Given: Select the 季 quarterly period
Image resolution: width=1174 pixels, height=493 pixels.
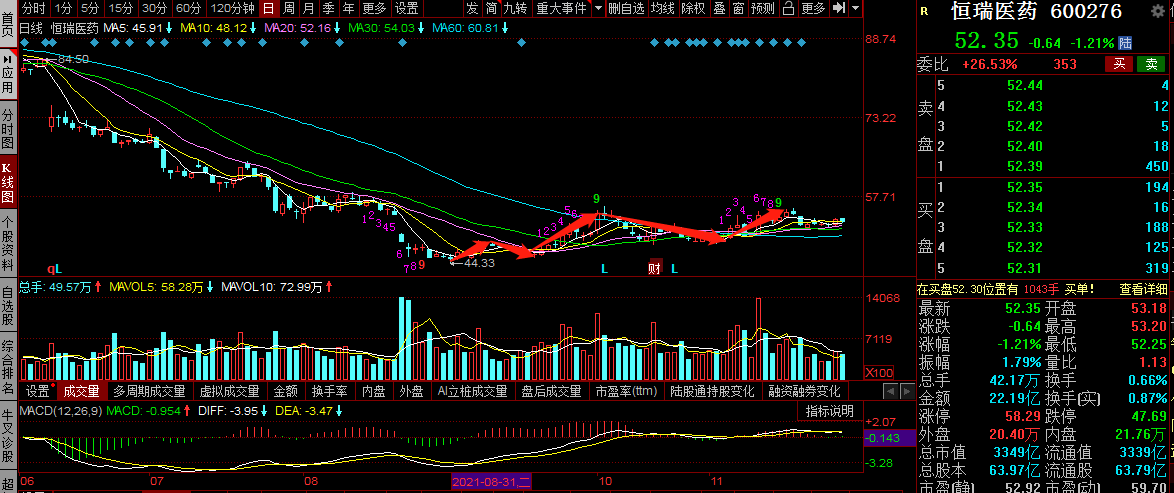Looking at the screenshot, I should point(329,8).
